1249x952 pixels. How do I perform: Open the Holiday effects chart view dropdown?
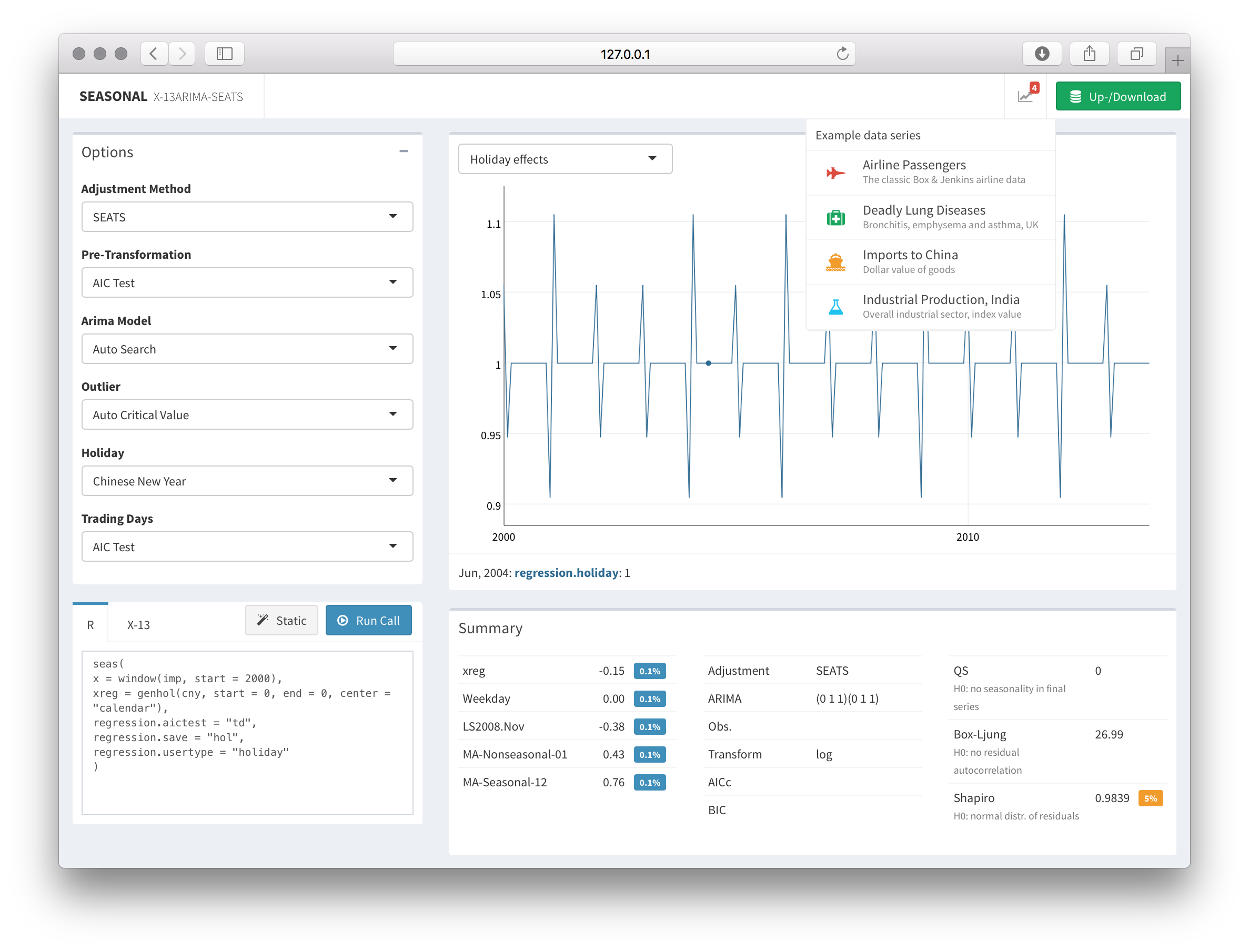(x=565, y=159)
